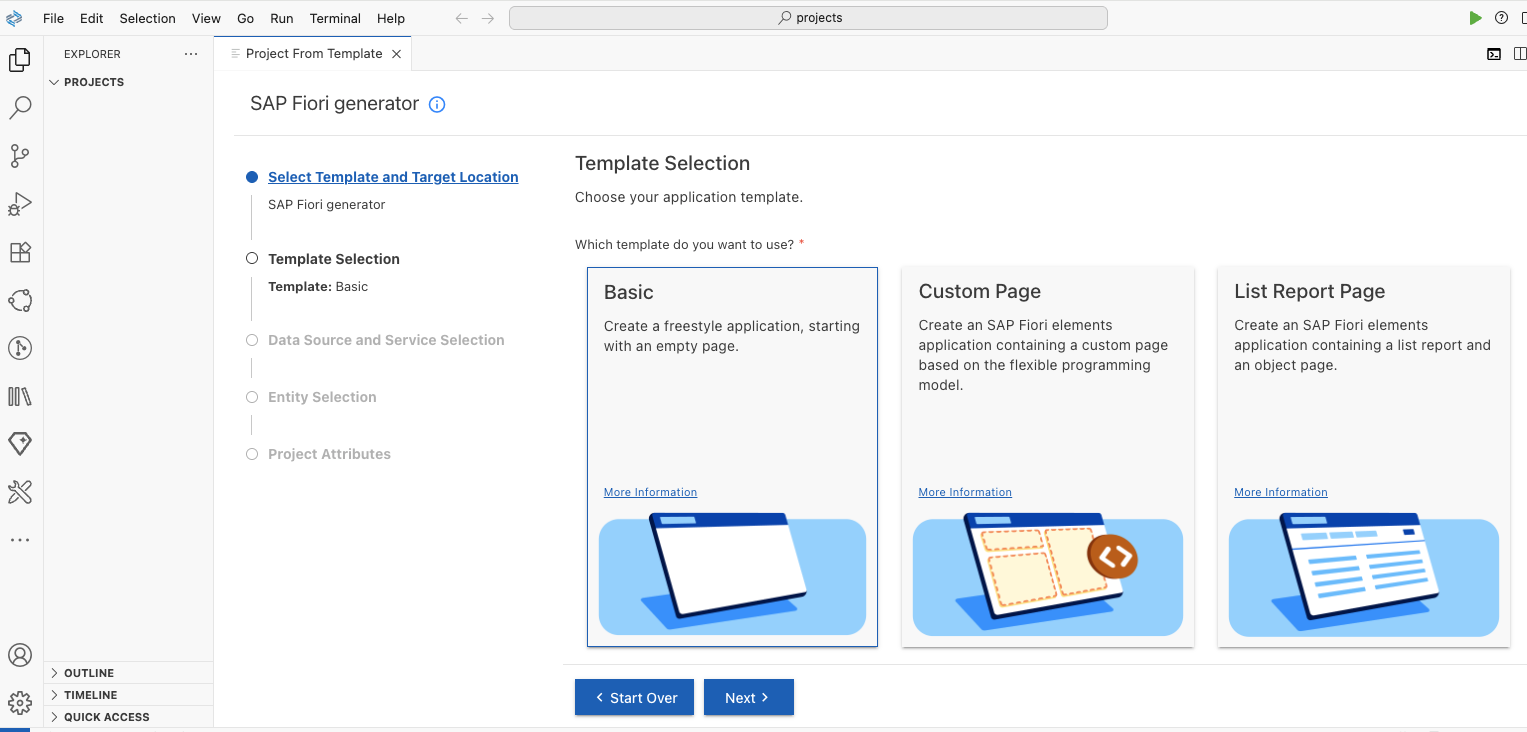The image size is (1527, 732).
Task: Open the Go menu
Action: 246,18
